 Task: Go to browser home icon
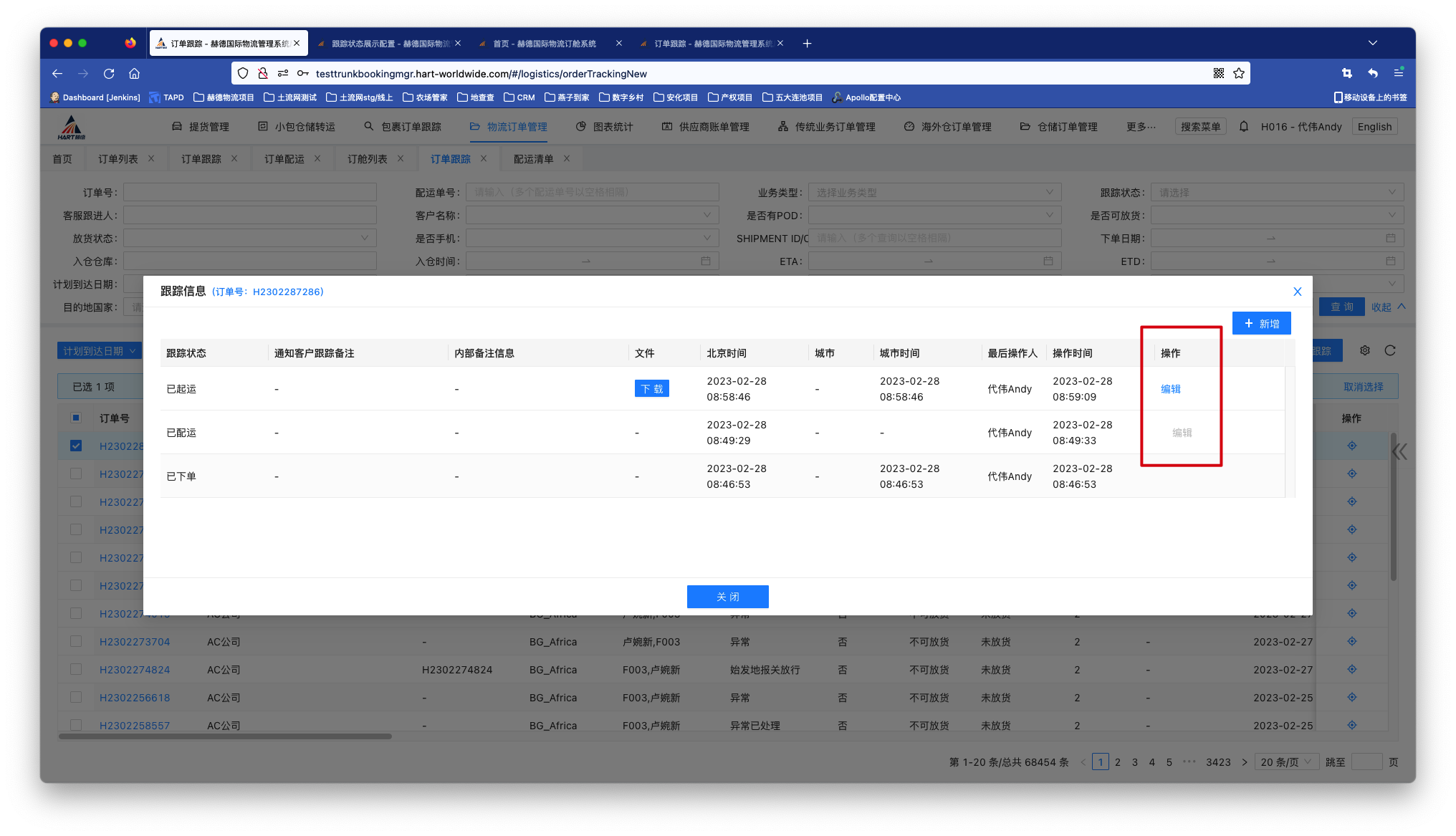tap(134, 74)
